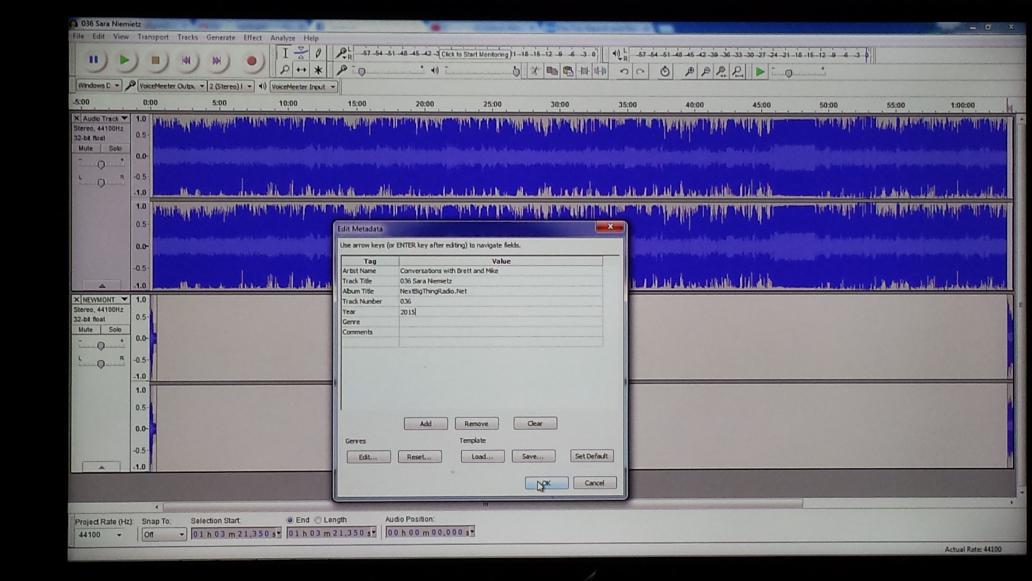Select the Length radio button
The height and width of the screenshot is (581, 1032).
pos(318,520)
